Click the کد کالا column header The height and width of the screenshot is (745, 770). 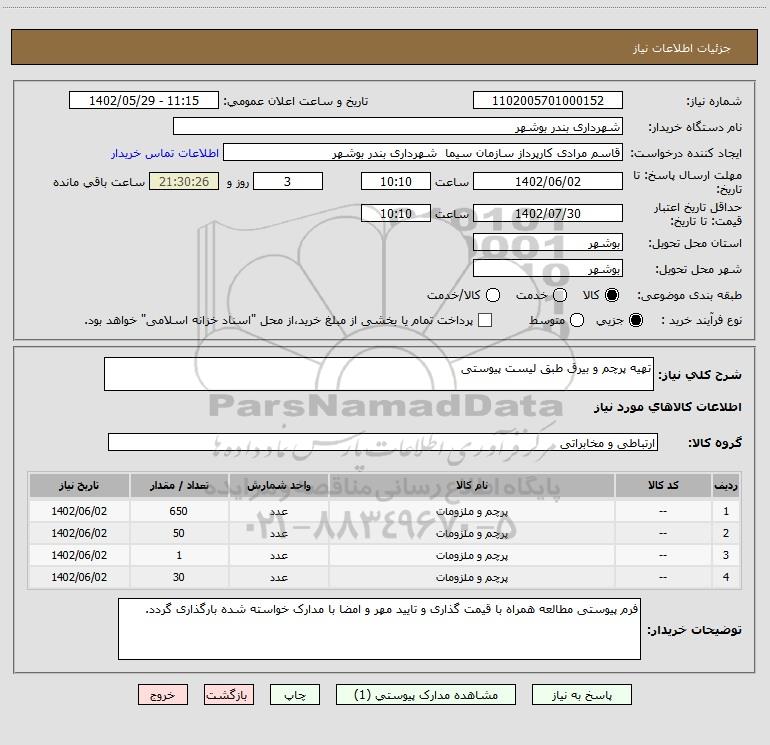663,485
